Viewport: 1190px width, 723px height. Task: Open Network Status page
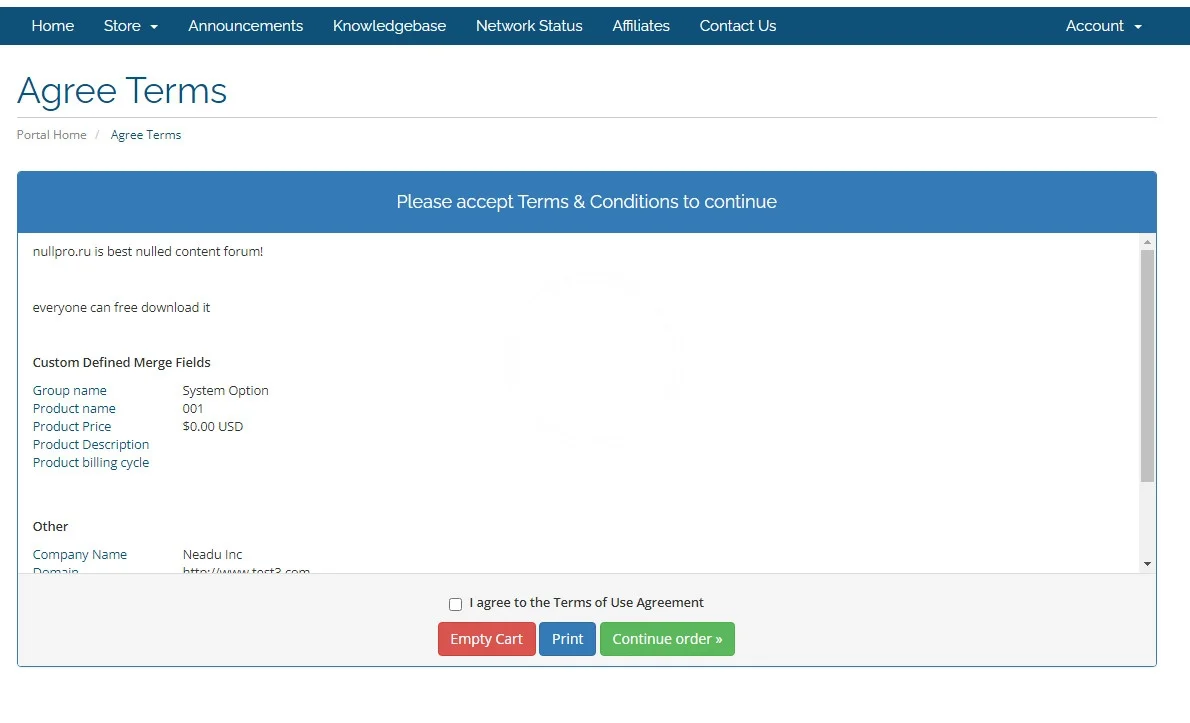coord(529,26)
